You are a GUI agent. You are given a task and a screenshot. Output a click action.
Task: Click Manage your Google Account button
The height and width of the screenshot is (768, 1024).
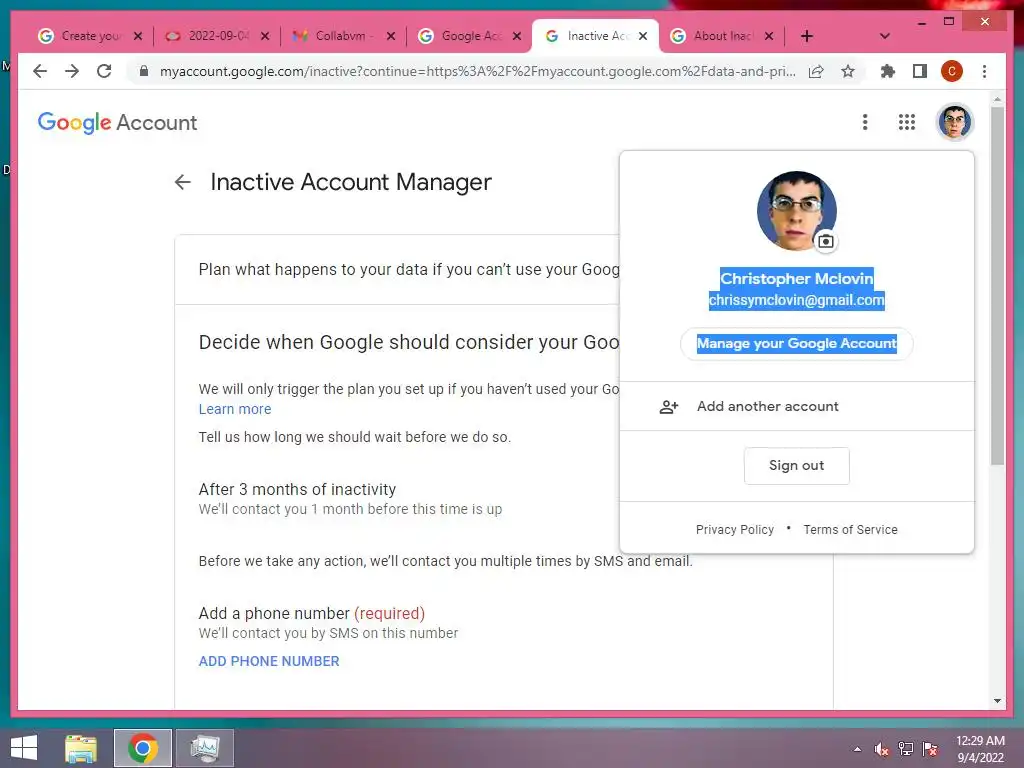click(x=796, y=344)
